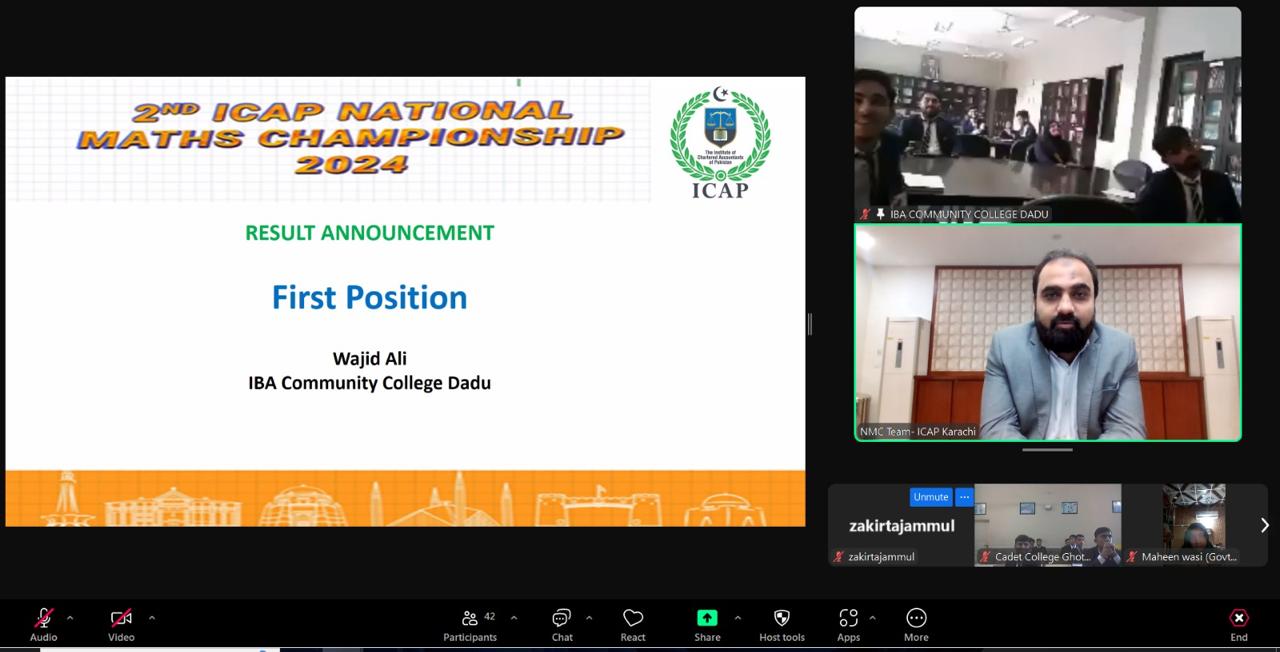Click the green Share screen icon
This screenshot has height=652, width=1280.
click(x=707, y=618)
